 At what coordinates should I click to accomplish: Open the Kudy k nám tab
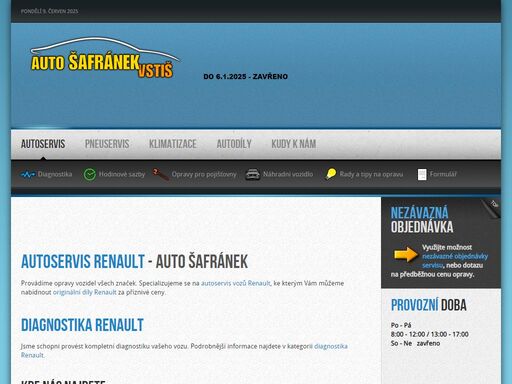[294, 144]
